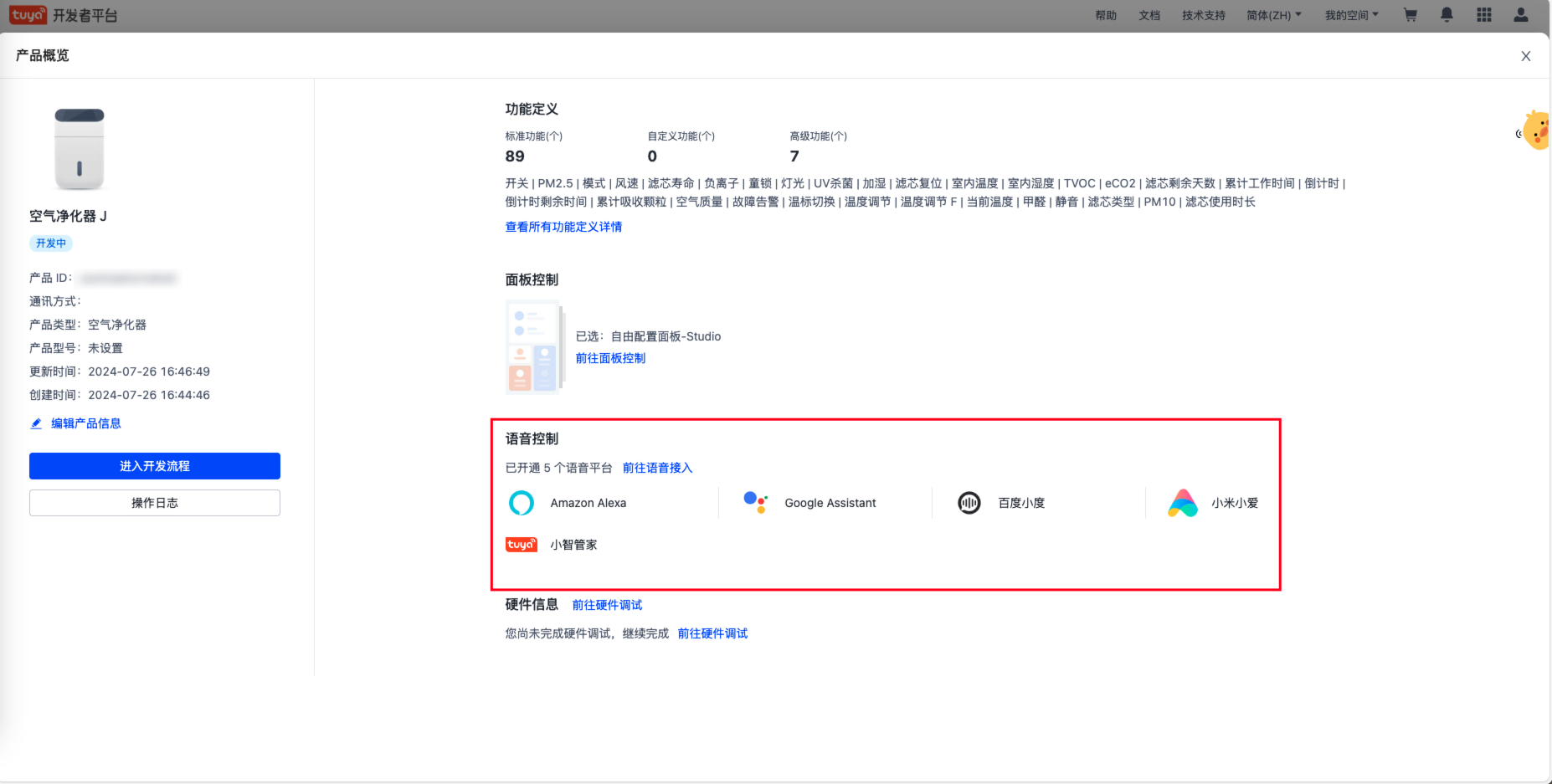Click the 百度小度 voice platform icon
The width and height of the screenshot is (1552, 784).
tap(969, 503)
